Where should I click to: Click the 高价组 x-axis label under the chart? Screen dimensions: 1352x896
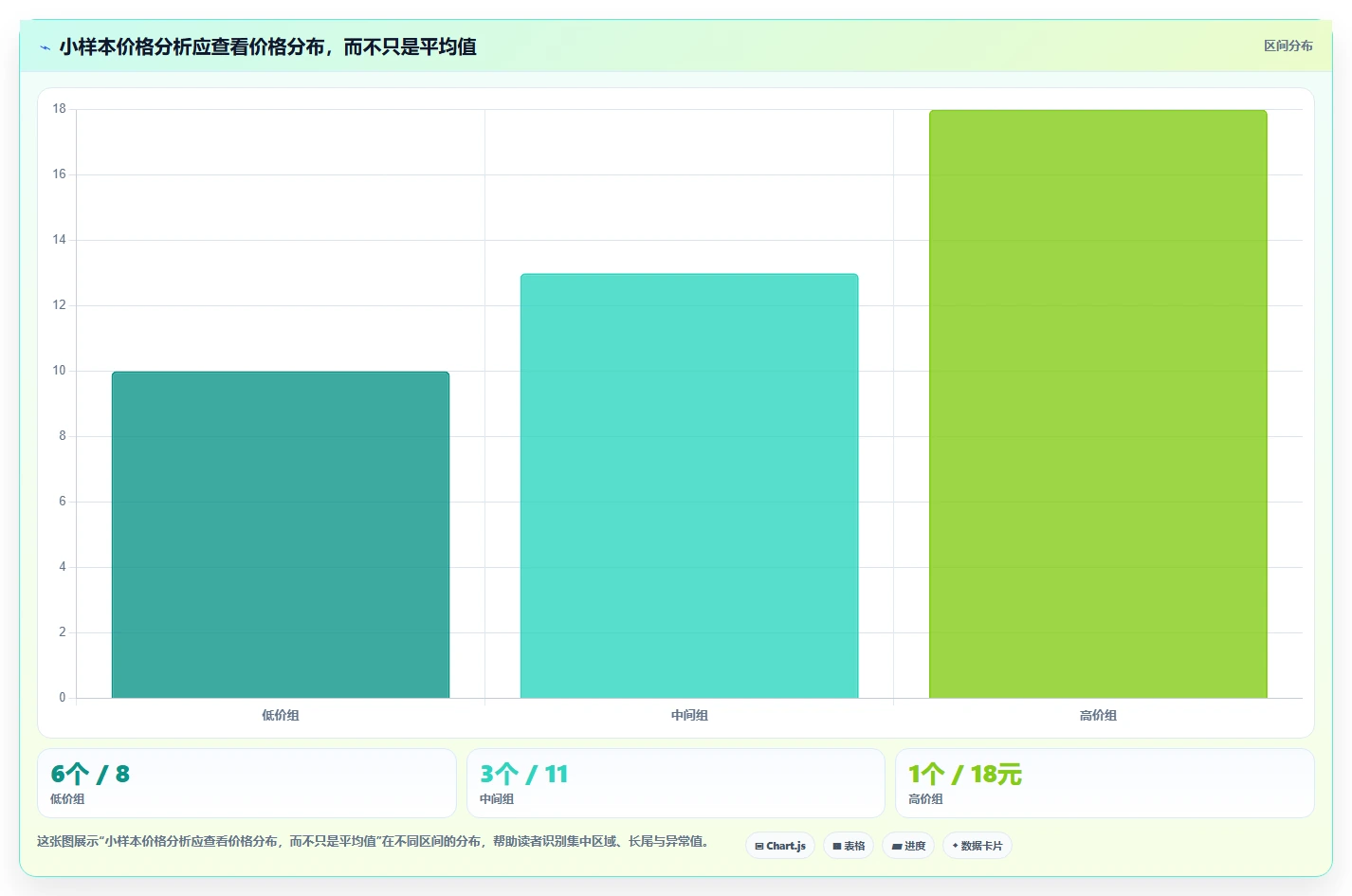point(1098,715)
